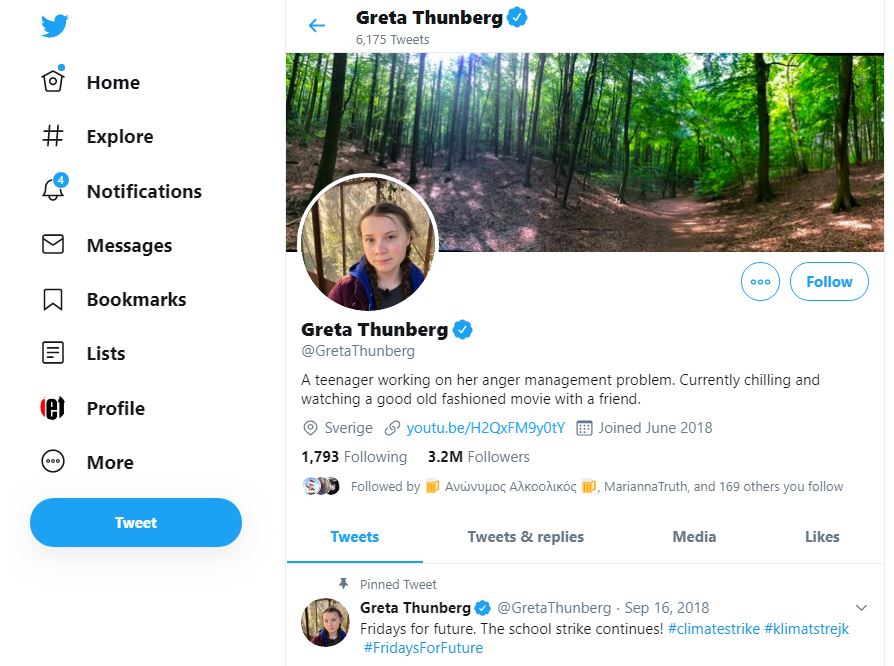Open Messages envelope icon
The image size is (894, 666).
(53, 244)
